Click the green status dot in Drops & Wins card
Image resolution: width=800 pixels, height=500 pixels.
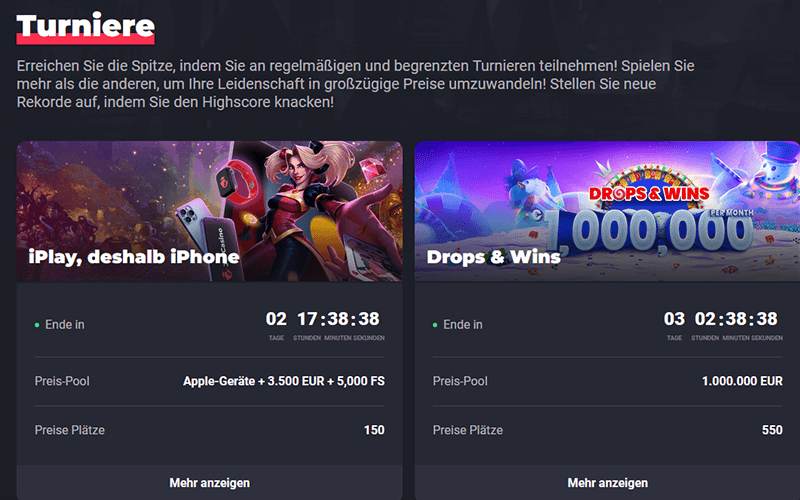tap(435, 325)
